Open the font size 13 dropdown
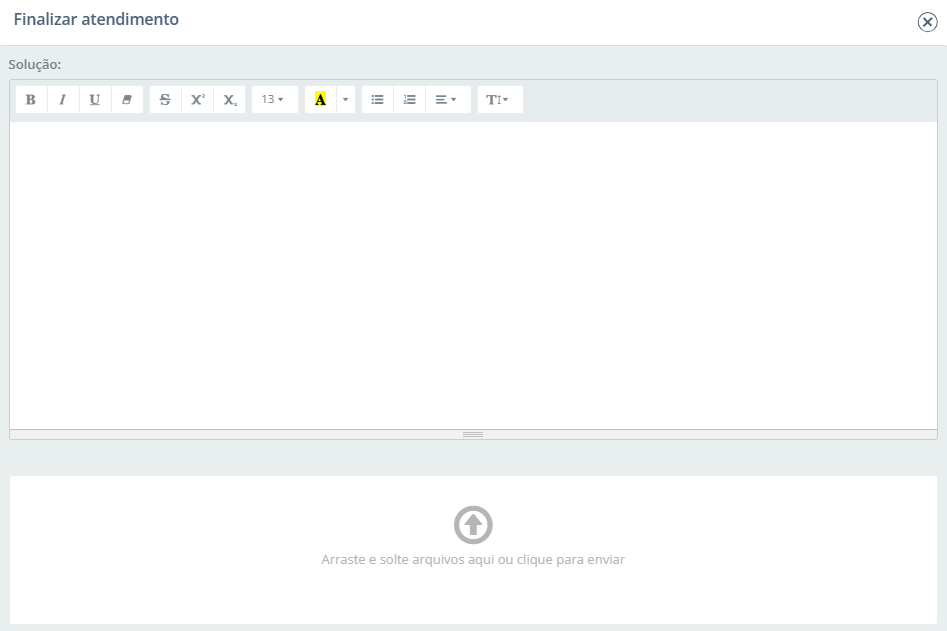This screenshot has height=631, width=947. (x=274, y=100)
